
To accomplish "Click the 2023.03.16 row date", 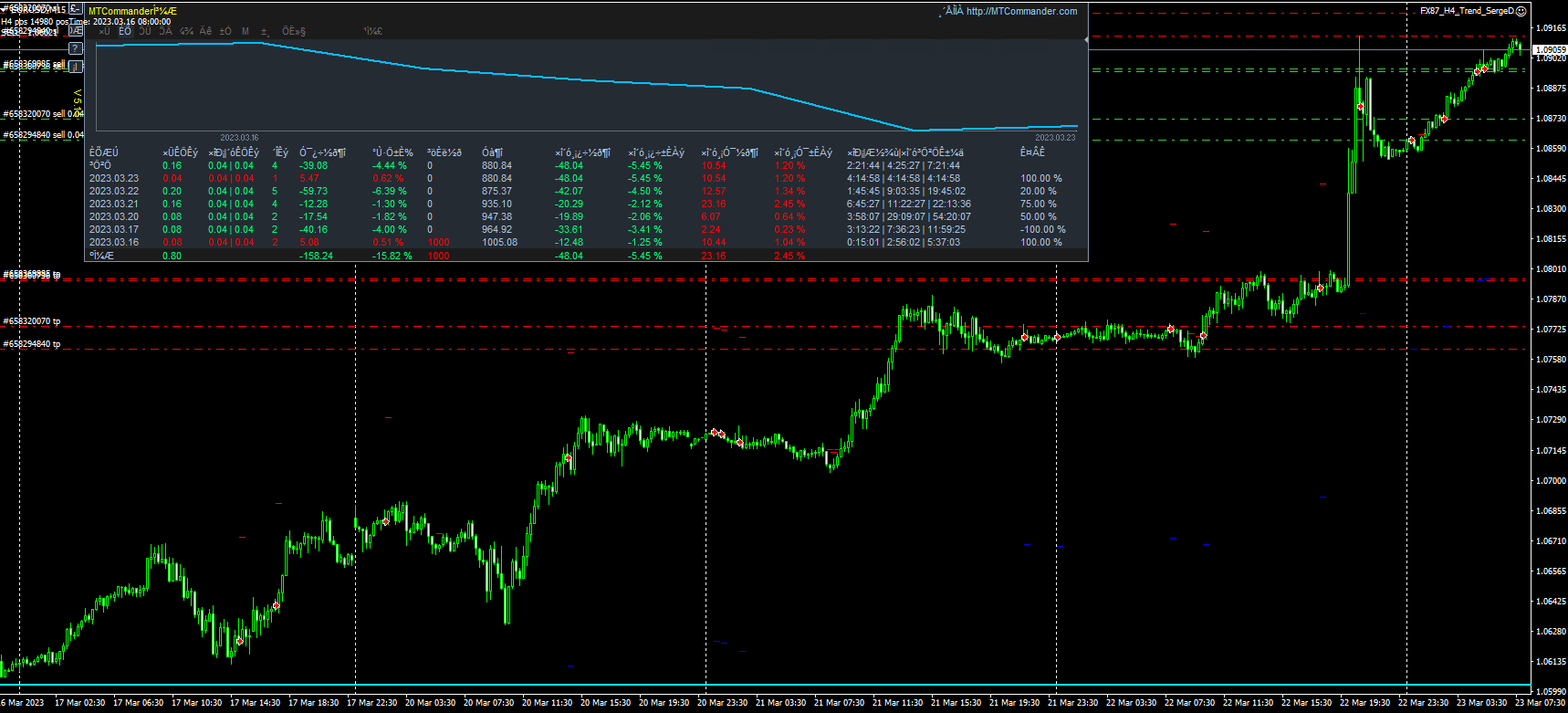I will (114, 242).
